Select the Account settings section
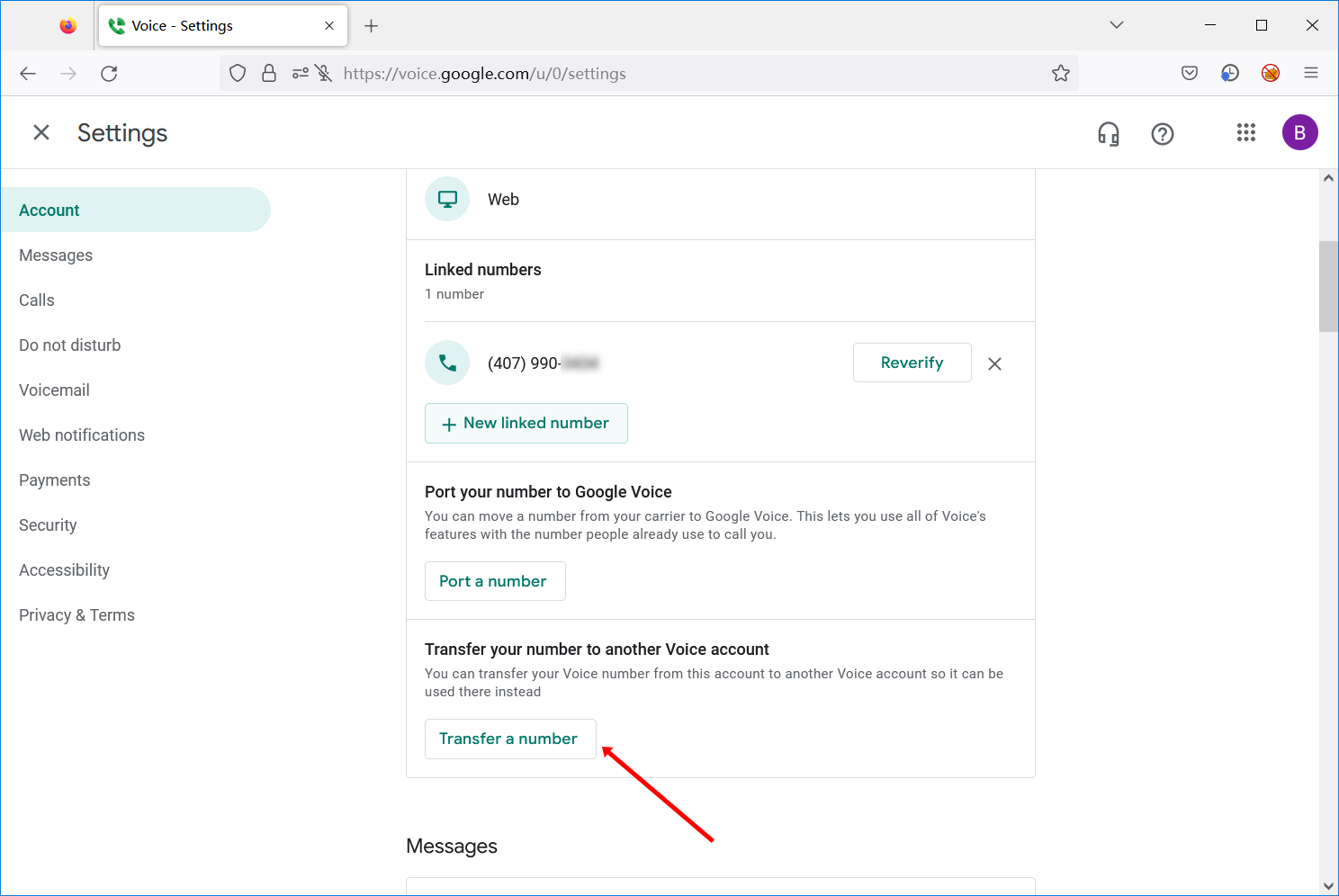 (x=136, y=210)
